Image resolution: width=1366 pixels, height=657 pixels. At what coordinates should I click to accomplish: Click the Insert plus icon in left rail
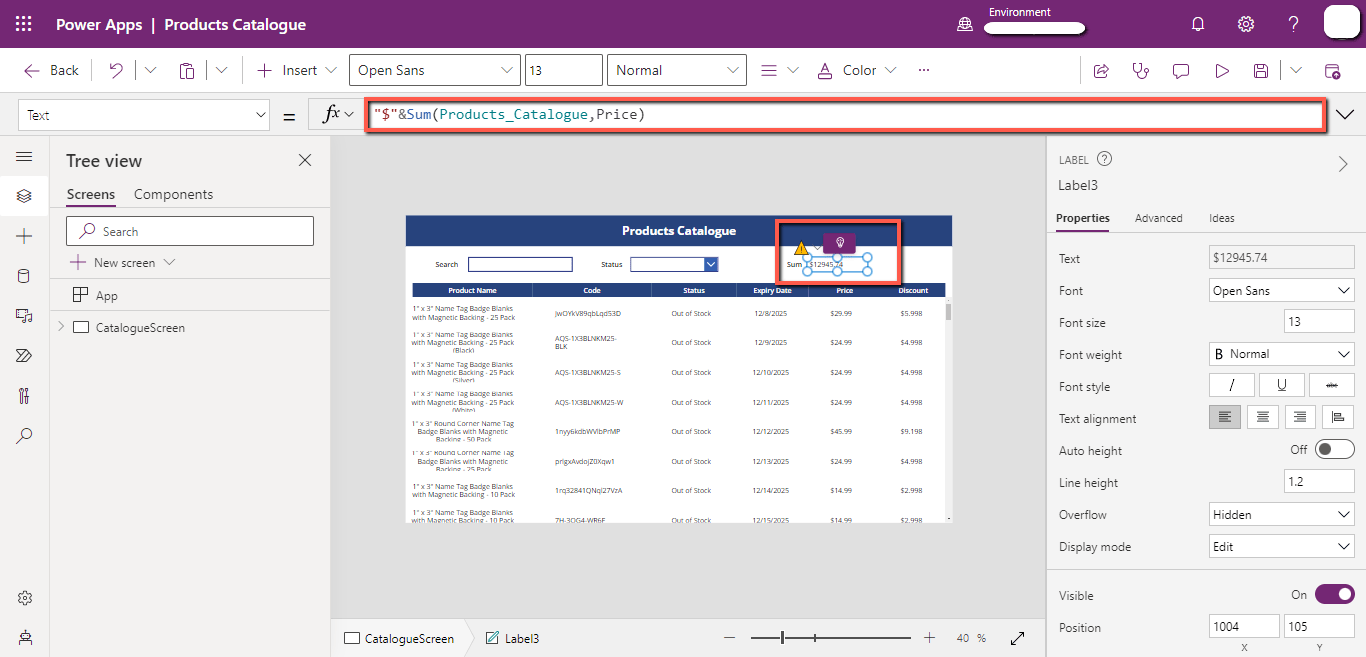click(x=24, y=236)
